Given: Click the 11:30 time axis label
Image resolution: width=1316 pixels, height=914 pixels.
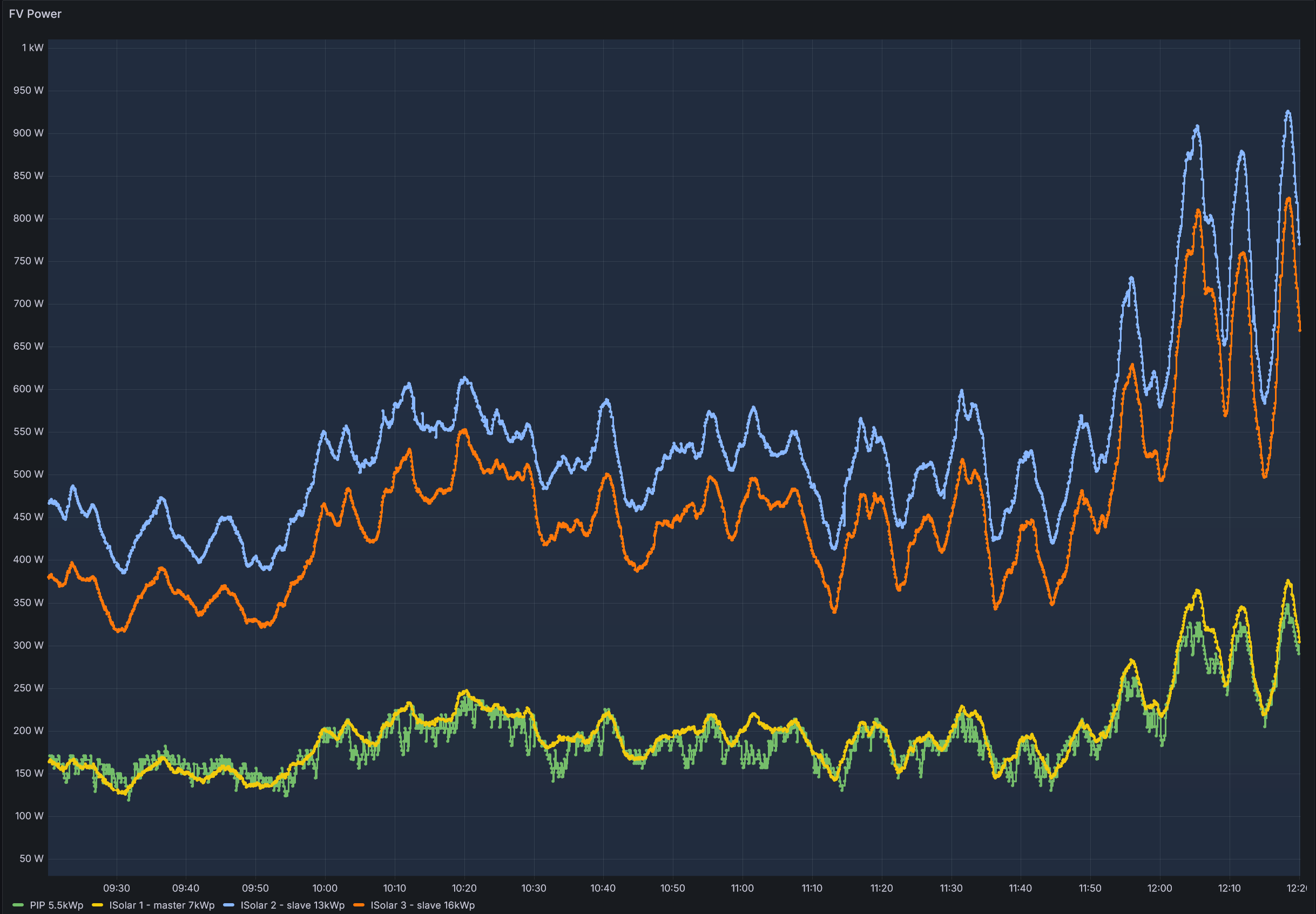Looking at the screenshot, I should tap(951, 888).
